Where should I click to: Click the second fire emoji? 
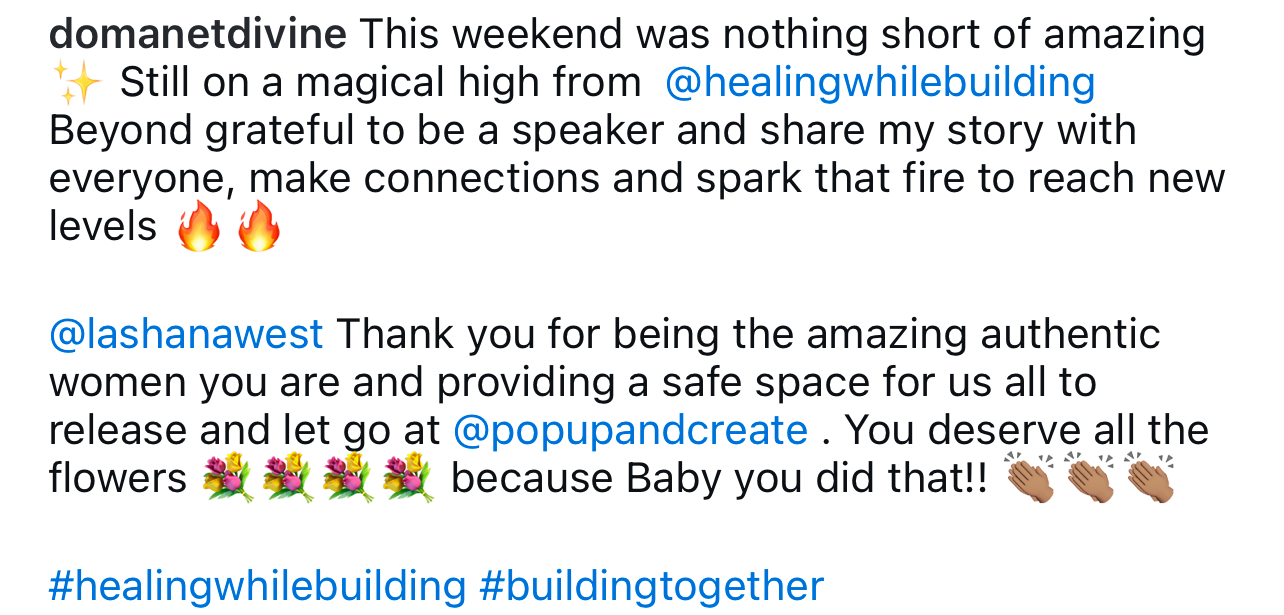coord(258,228)
